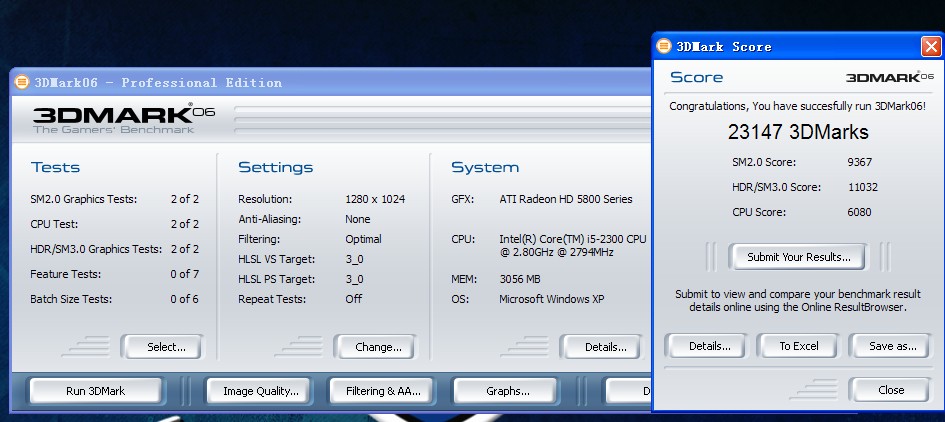
Task: Click the 3DMark06 main window title icon
Action: (x=22, y=82)
